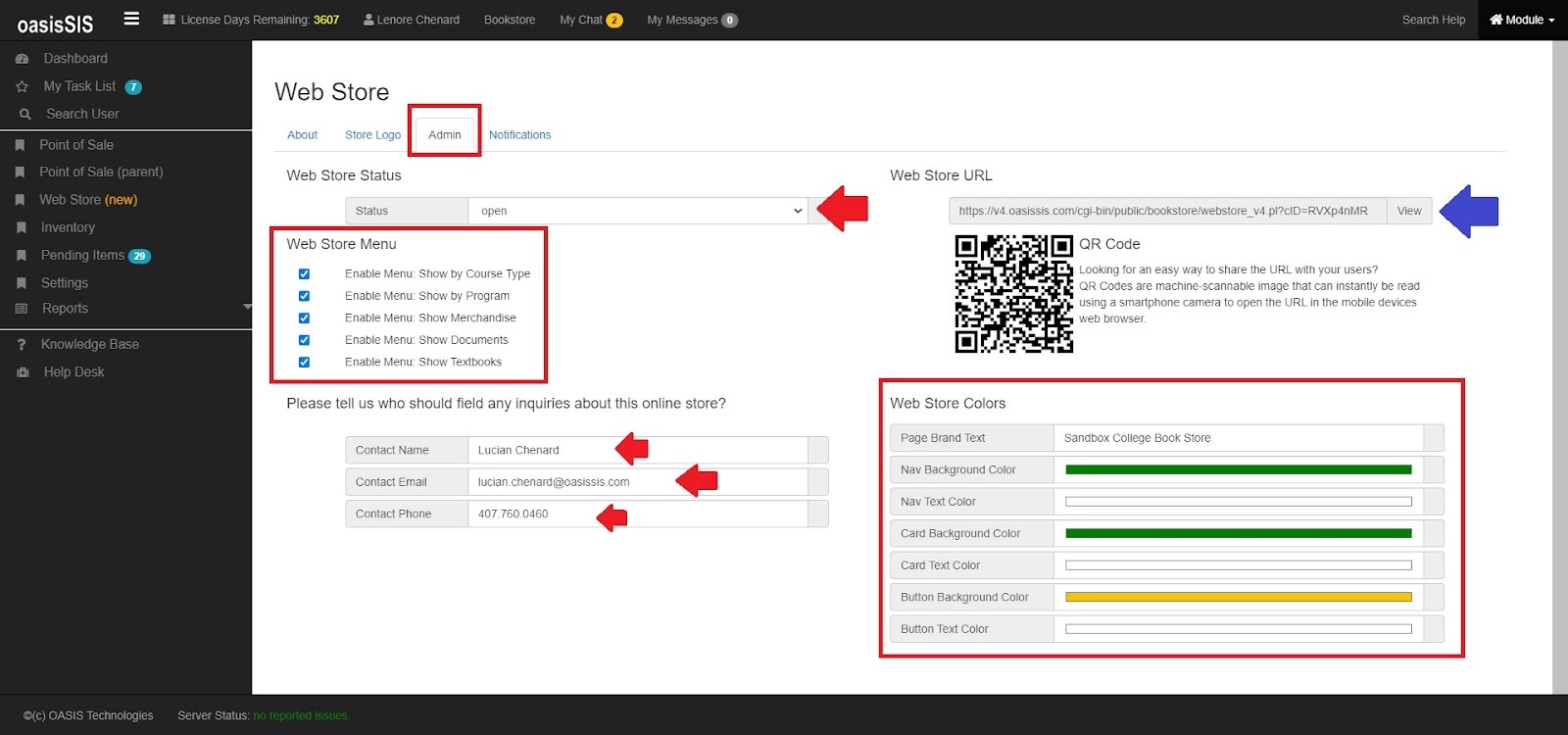1568x735 pixels.
Task: Toggle Enable Menu: Show Documents checkbox
Action: tap(304, 340)
